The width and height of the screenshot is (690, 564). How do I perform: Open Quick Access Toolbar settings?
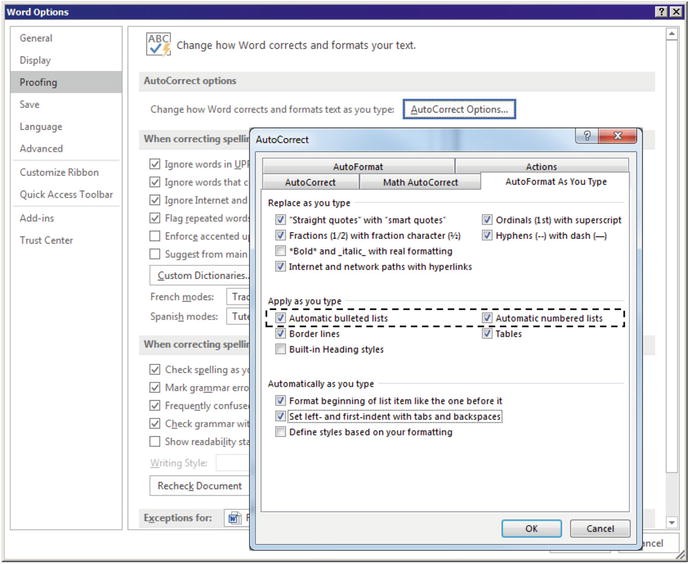coord(66,194)
